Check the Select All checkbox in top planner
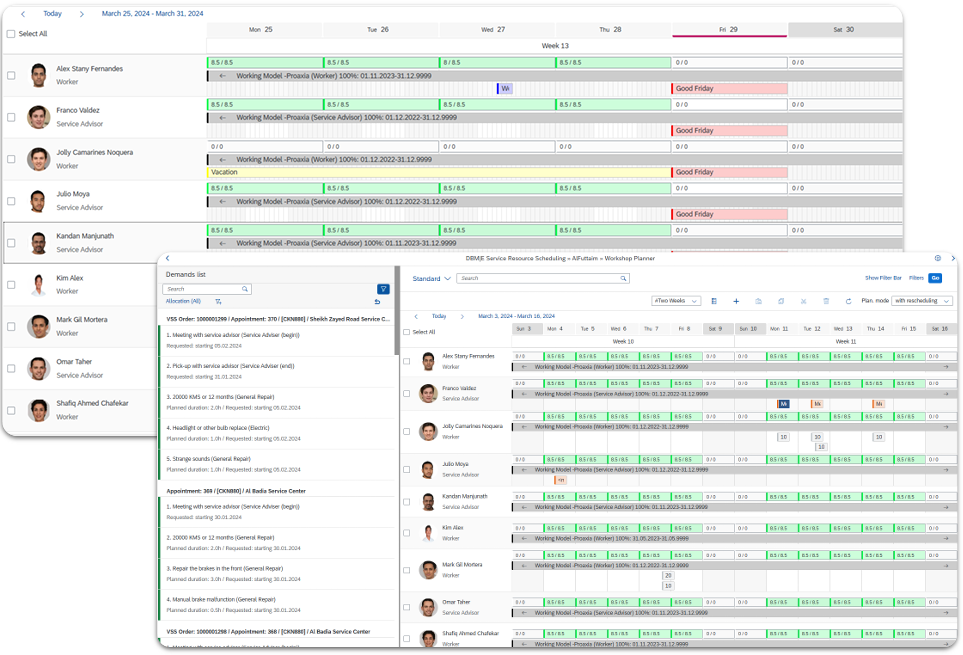 (x=11, y=34)
